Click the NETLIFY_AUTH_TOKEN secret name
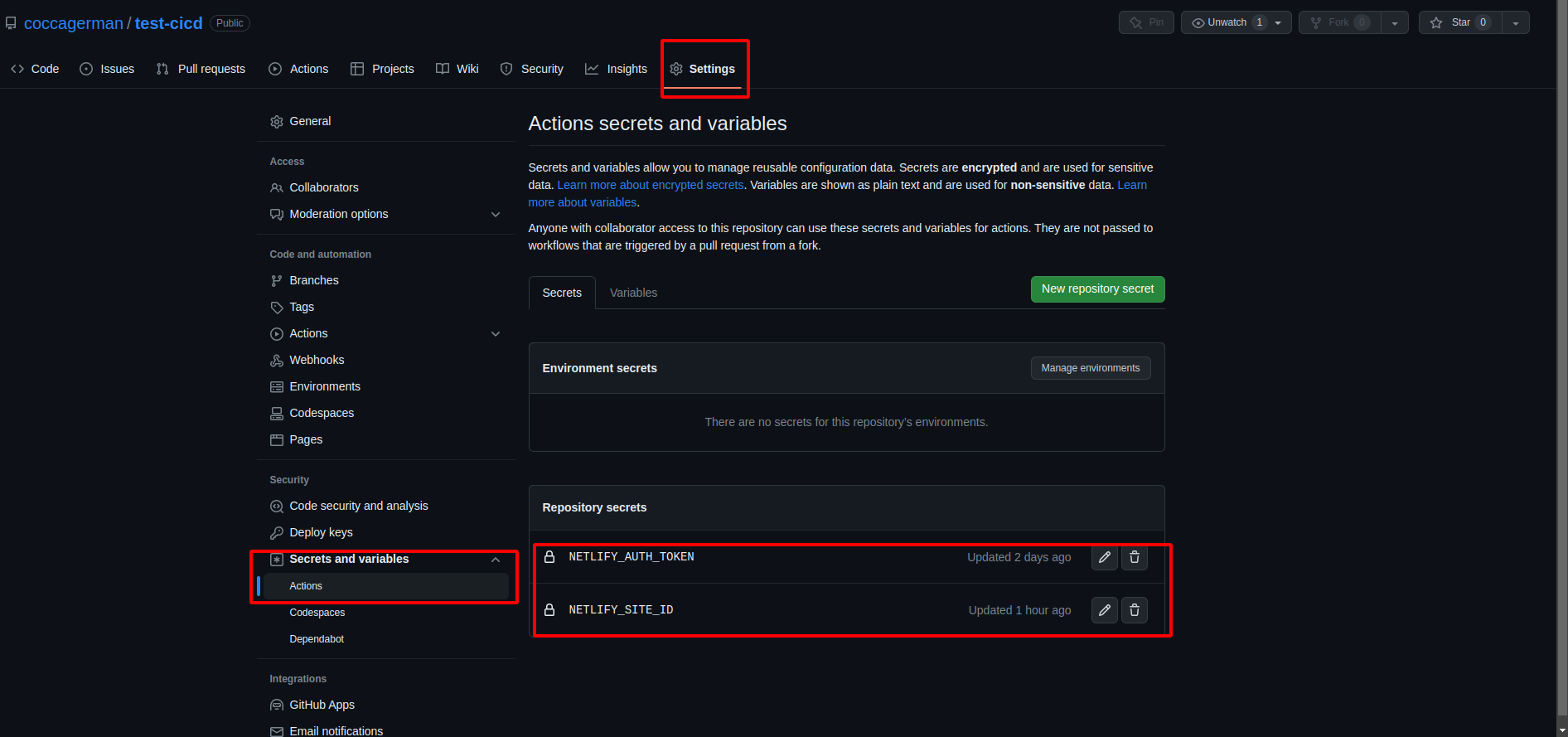 tap(632, 557)
